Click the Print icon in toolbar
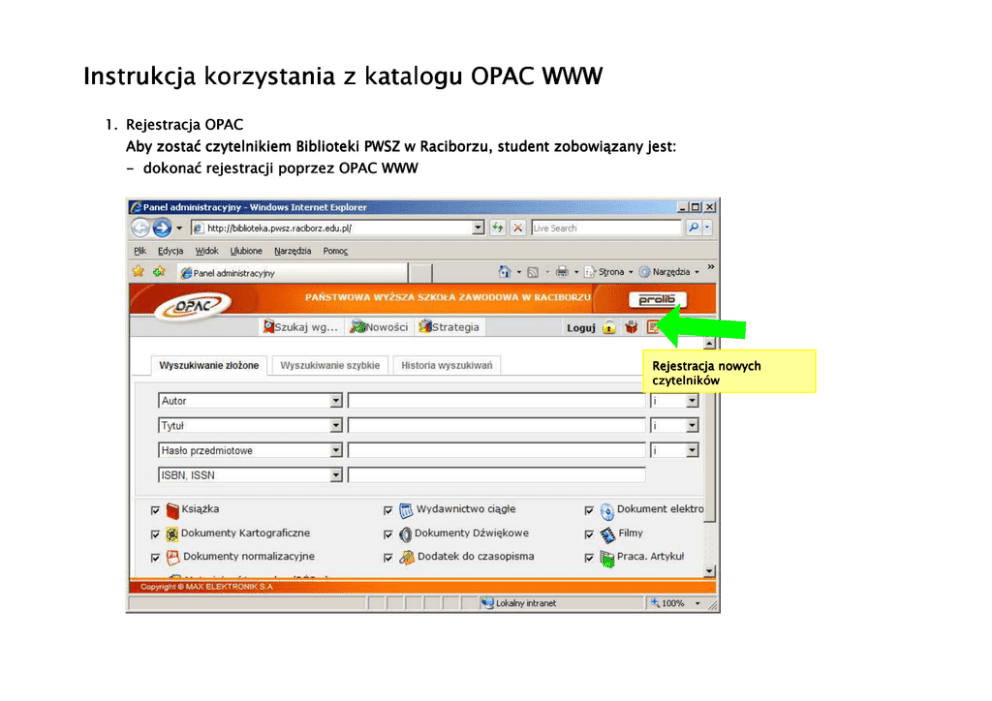 click(562, 272)
